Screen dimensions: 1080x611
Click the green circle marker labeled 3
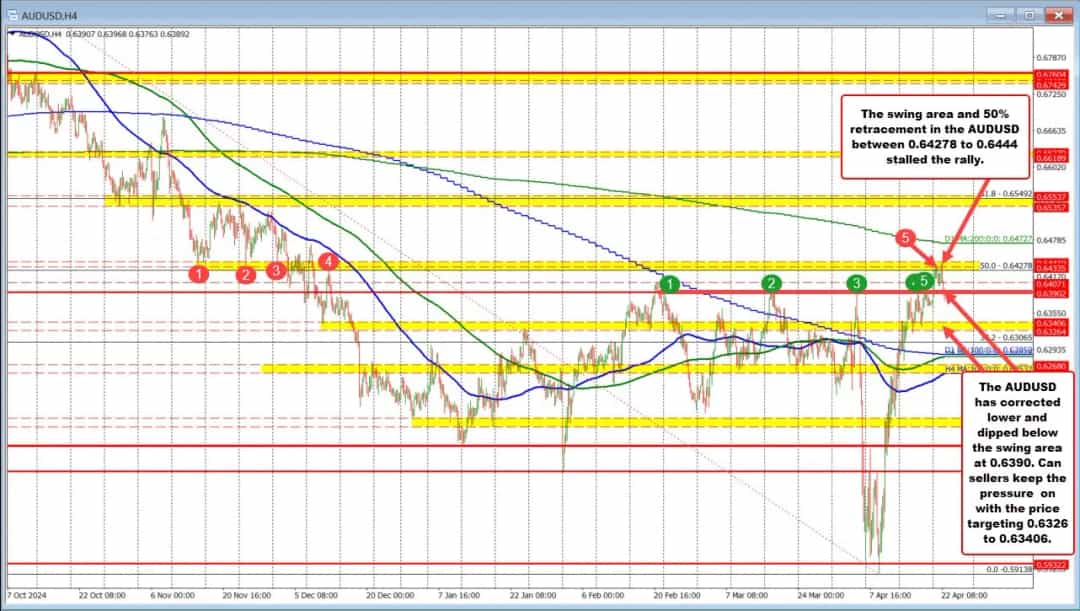[x=855, y=284]
